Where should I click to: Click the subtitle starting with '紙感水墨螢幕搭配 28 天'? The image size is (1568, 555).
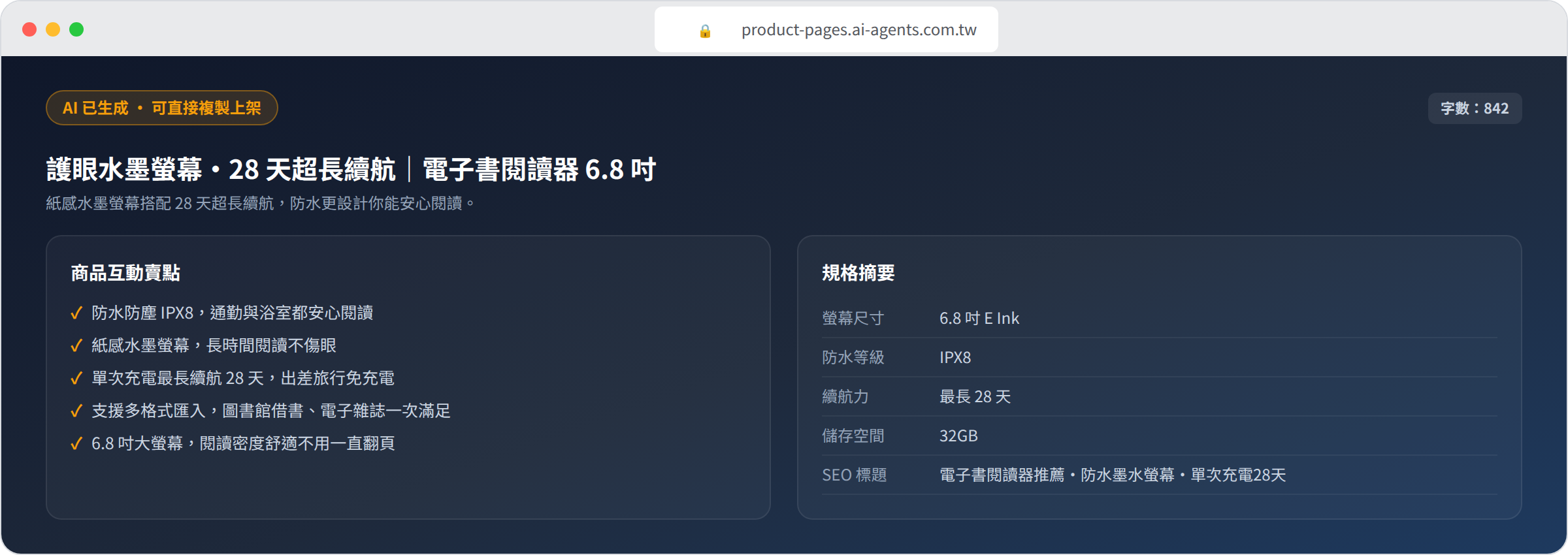[x=261, y=204]
